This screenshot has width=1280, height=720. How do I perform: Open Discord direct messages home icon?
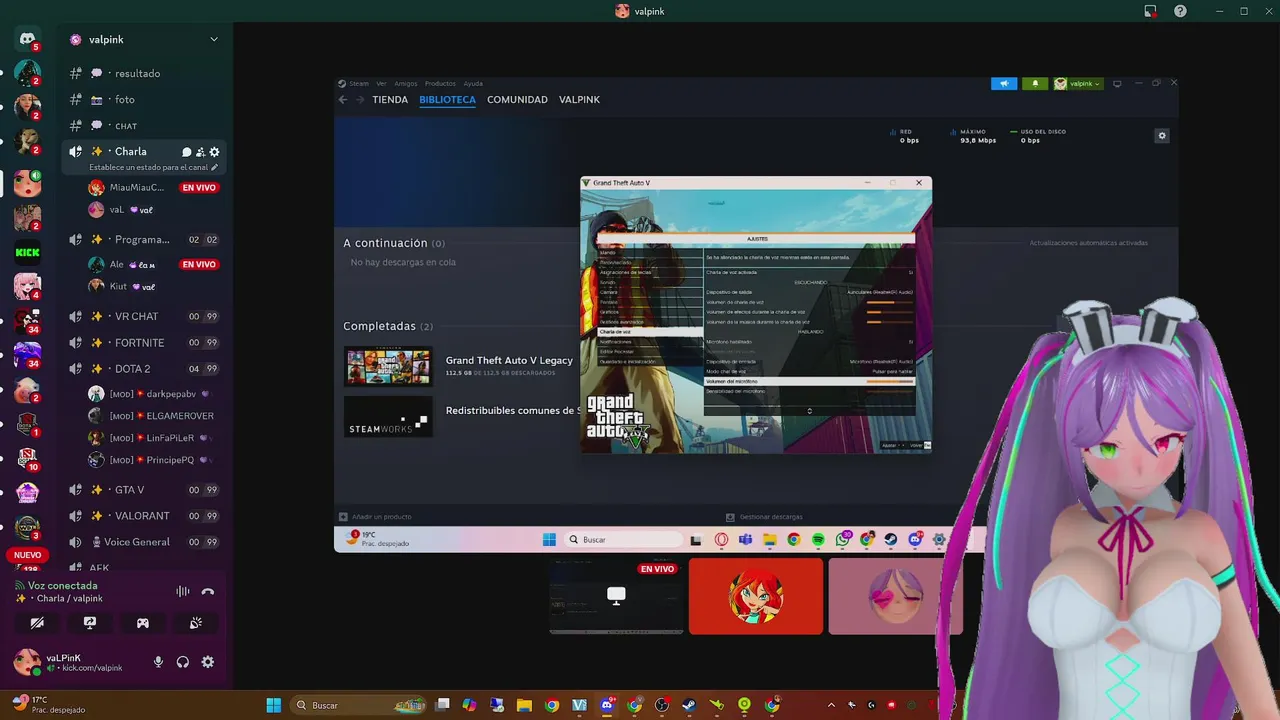[x=27, y=39]
